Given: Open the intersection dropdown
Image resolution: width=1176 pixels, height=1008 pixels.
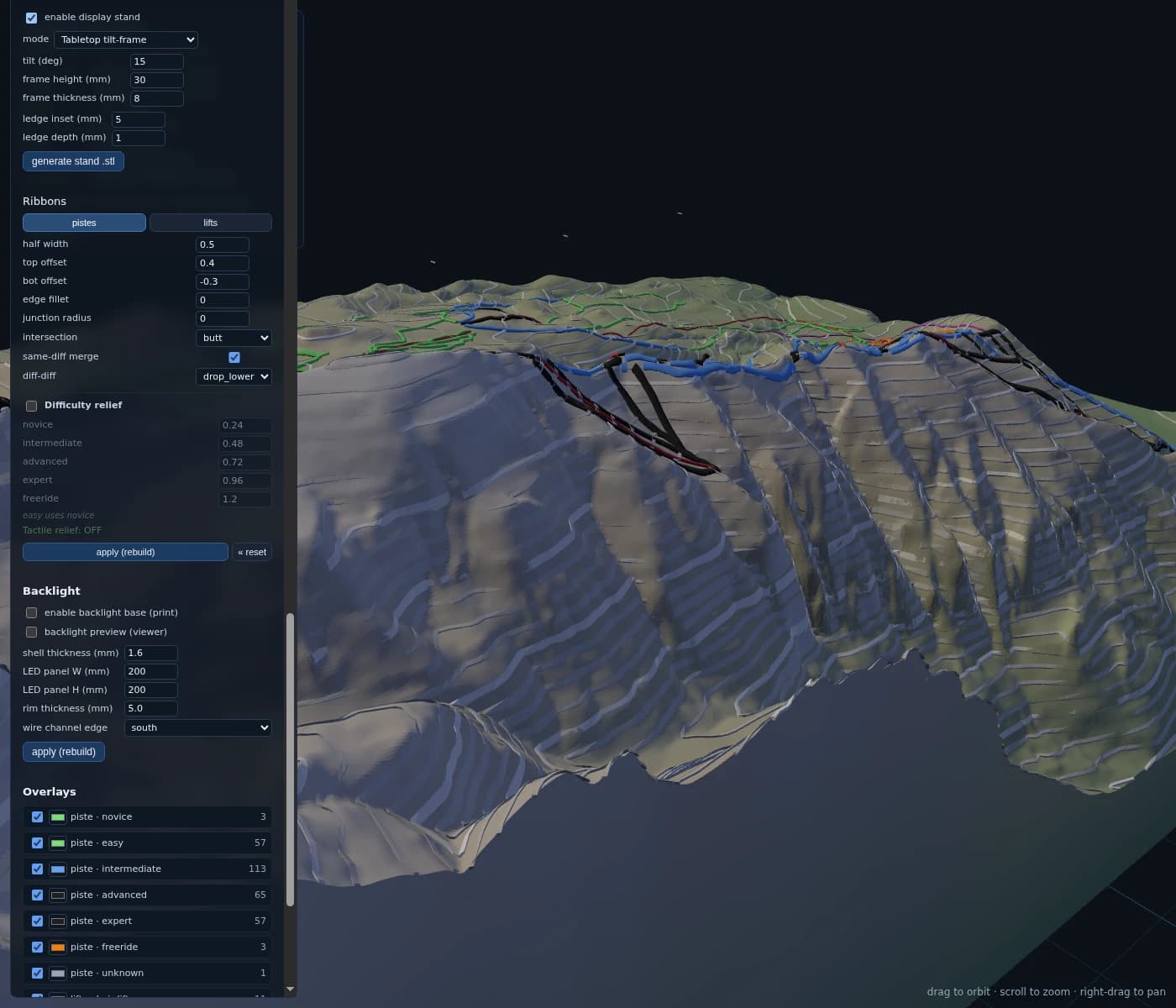Looking at the screenshot, I should click(234, 338).
